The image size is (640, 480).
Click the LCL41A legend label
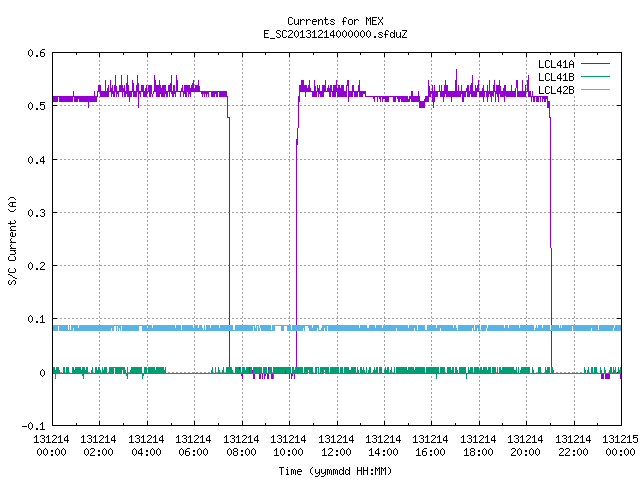pyautogui.click(x=556, y=64)
